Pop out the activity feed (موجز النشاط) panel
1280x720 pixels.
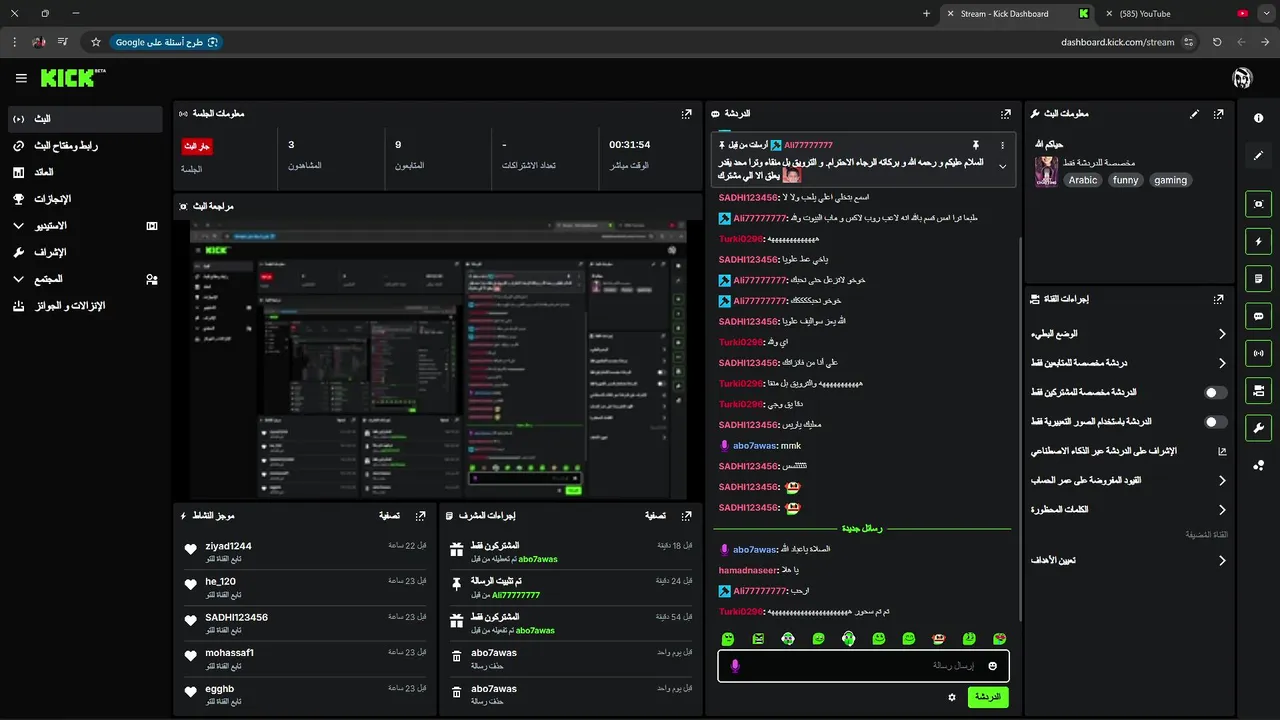tap(422, 515)
